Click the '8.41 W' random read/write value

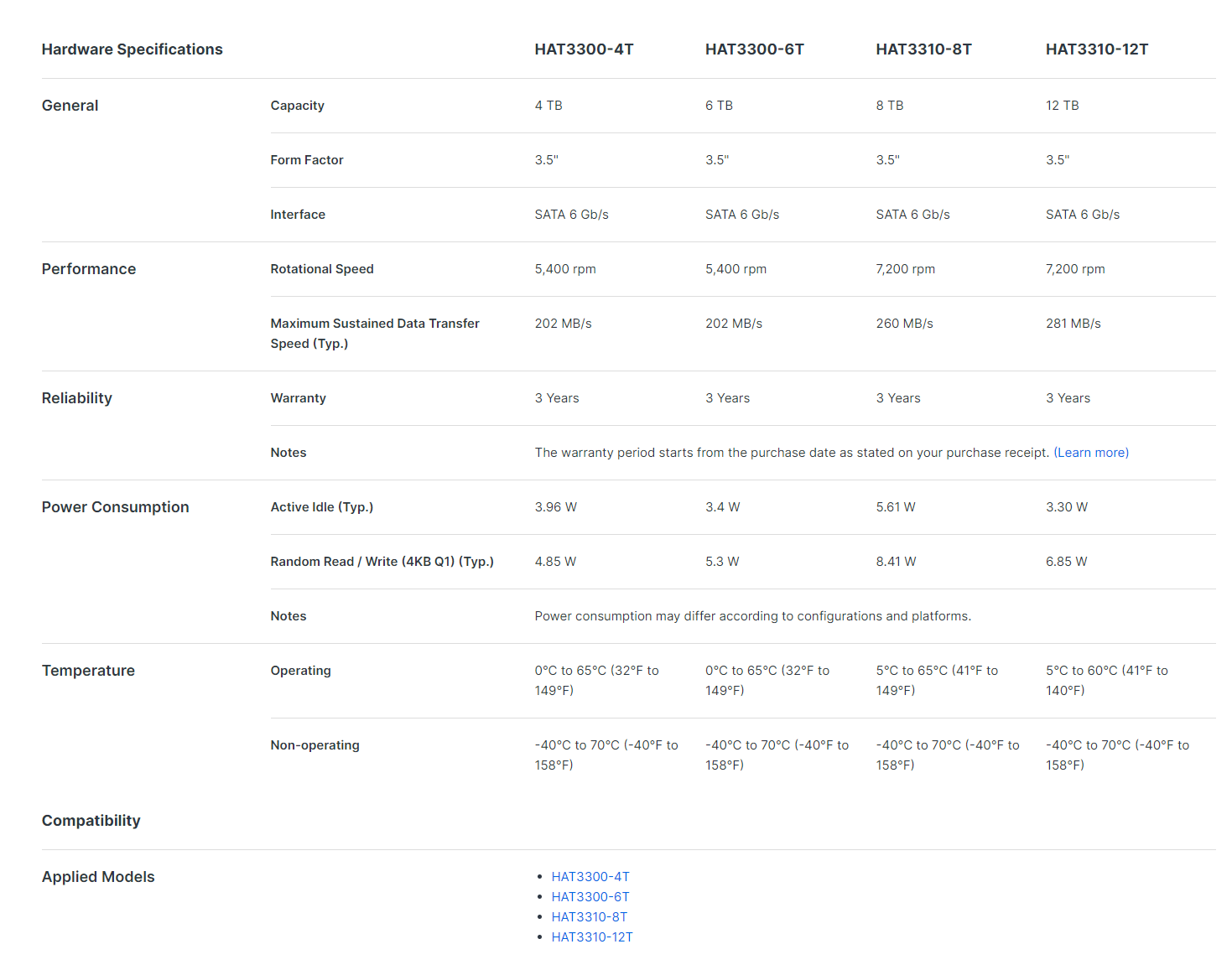897,562
